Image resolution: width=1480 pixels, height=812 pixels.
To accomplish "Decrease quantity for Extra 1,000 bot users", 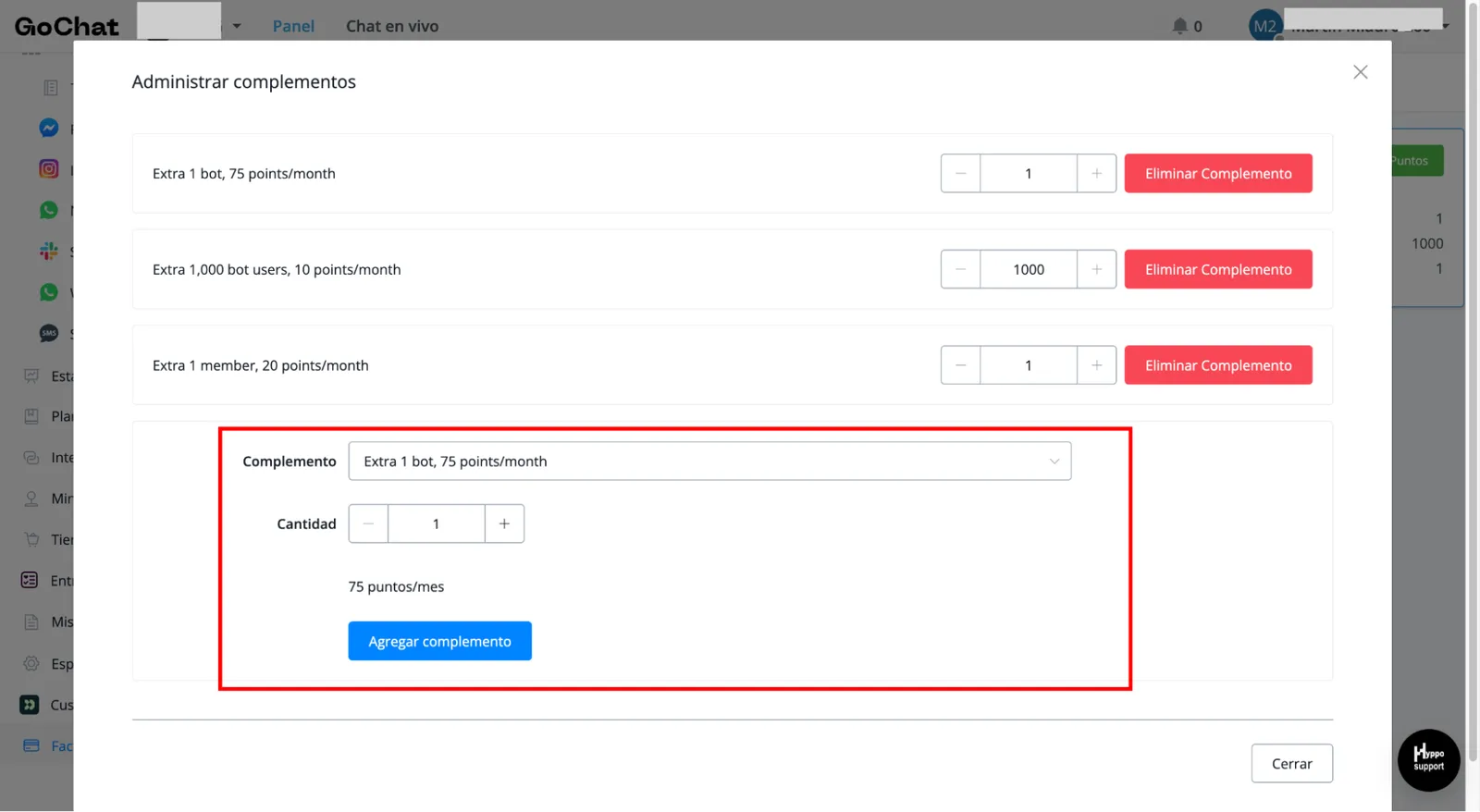I will coord(960,269).
